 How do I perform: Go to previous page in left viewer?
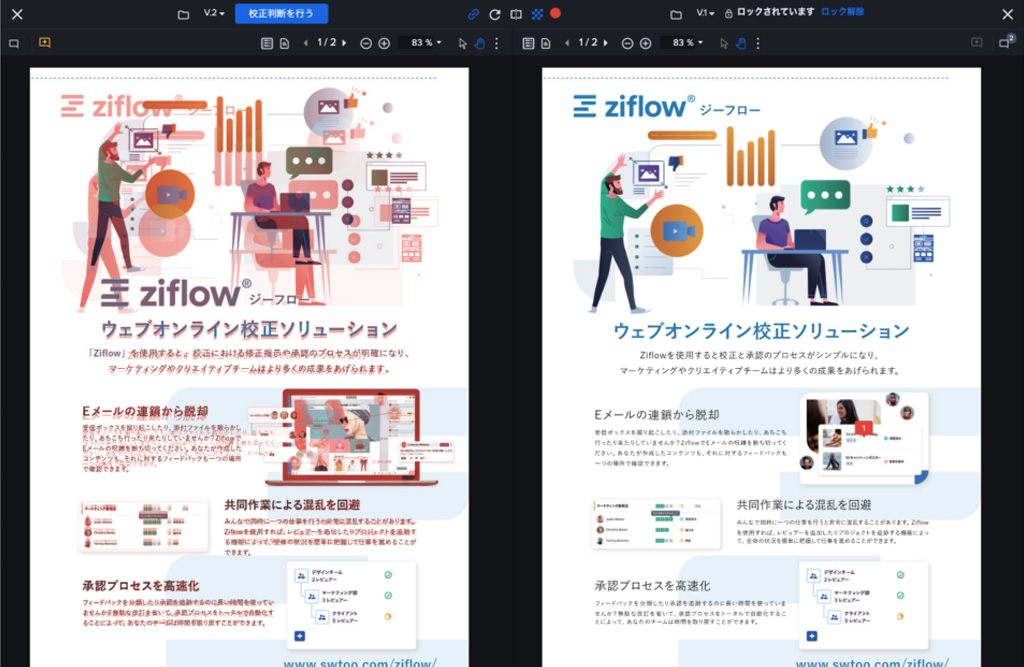coord(306,43)
